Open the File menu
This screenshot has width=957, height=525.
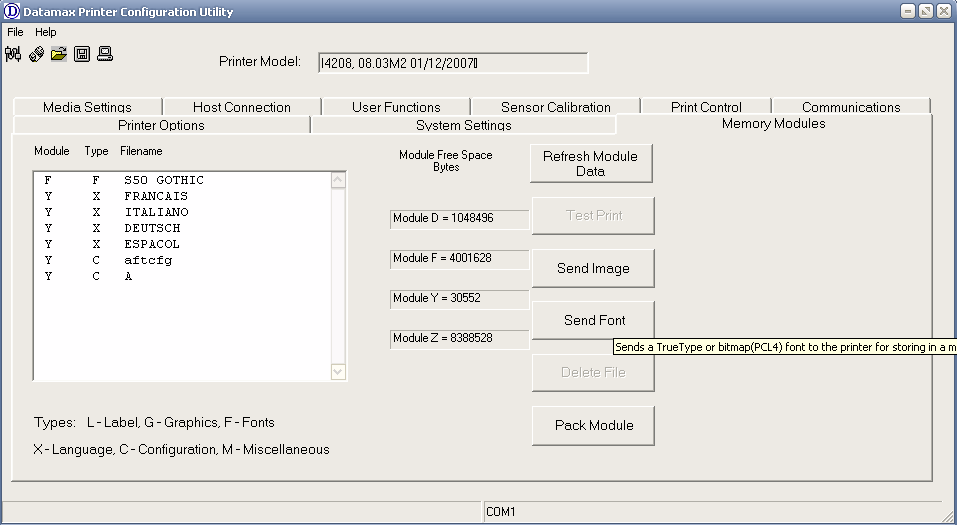coord(15,32)
